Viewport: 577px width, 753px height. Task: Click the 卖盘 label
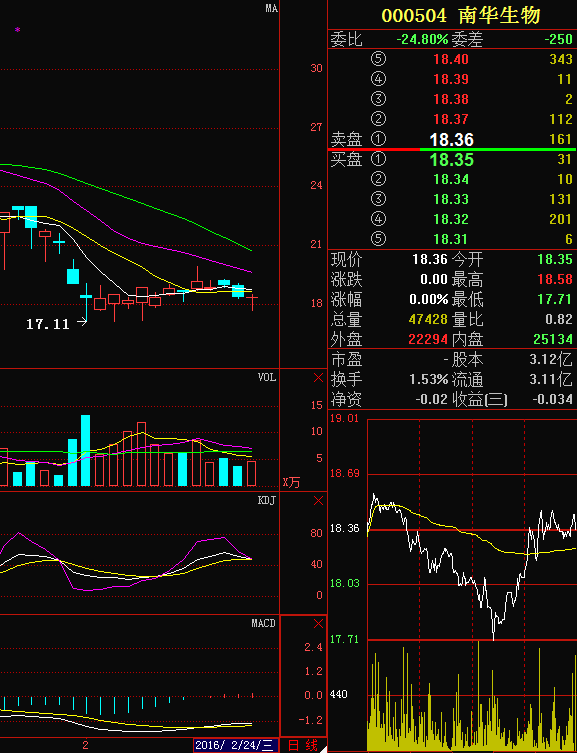click(346, 140)
